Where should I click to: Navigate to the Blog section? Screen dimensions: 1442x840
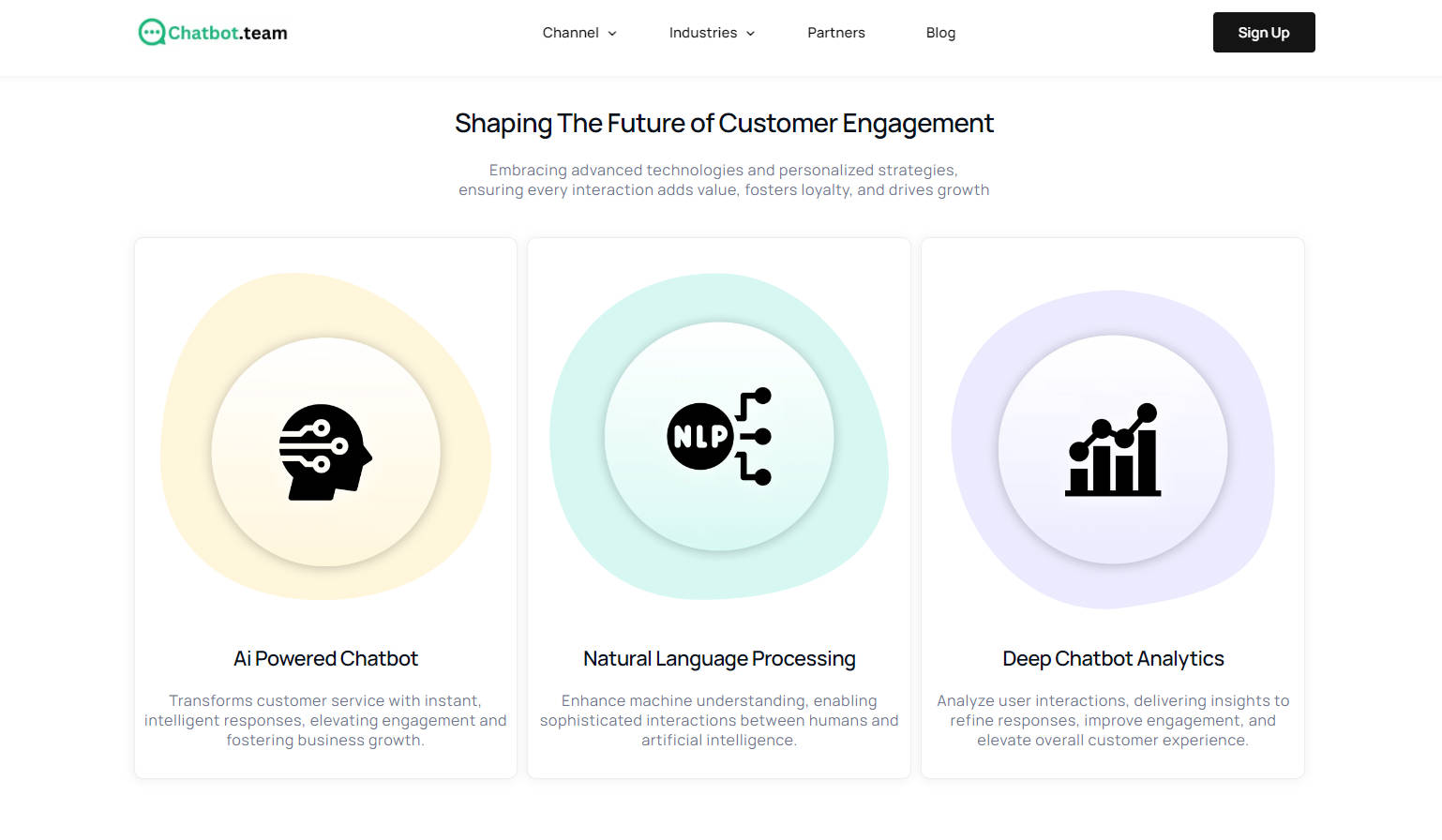click(940, 32)
